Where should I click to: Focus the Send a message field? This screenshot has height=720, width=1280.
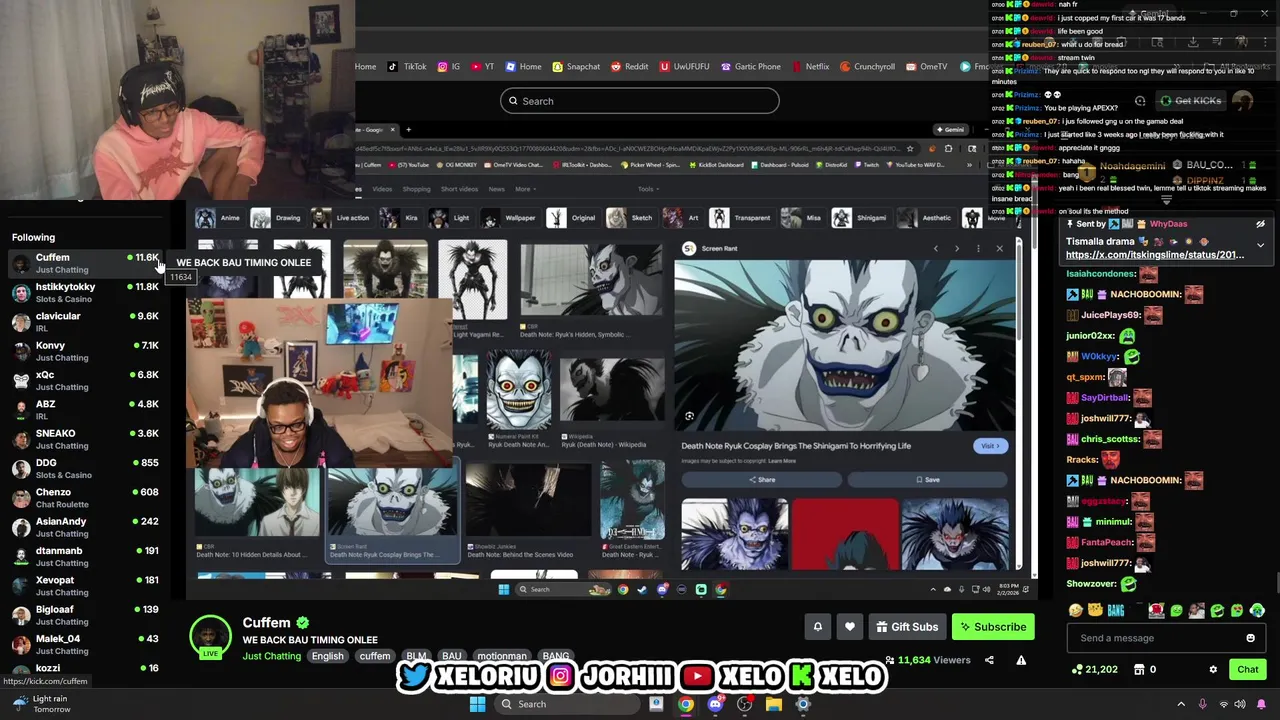(x=1168, y=638)
